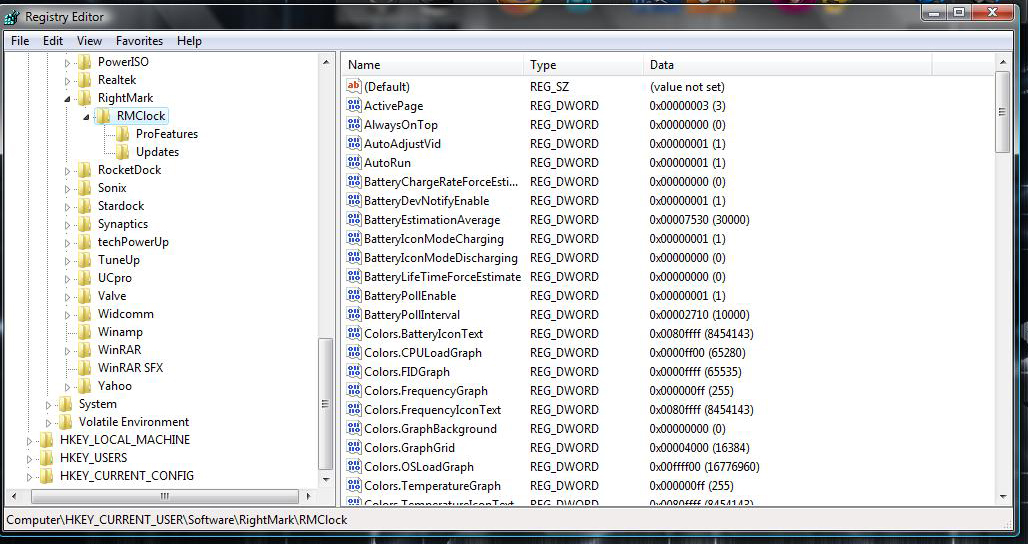Click the AutoAdjustVid DWORD icon

(x=354, y=143)
